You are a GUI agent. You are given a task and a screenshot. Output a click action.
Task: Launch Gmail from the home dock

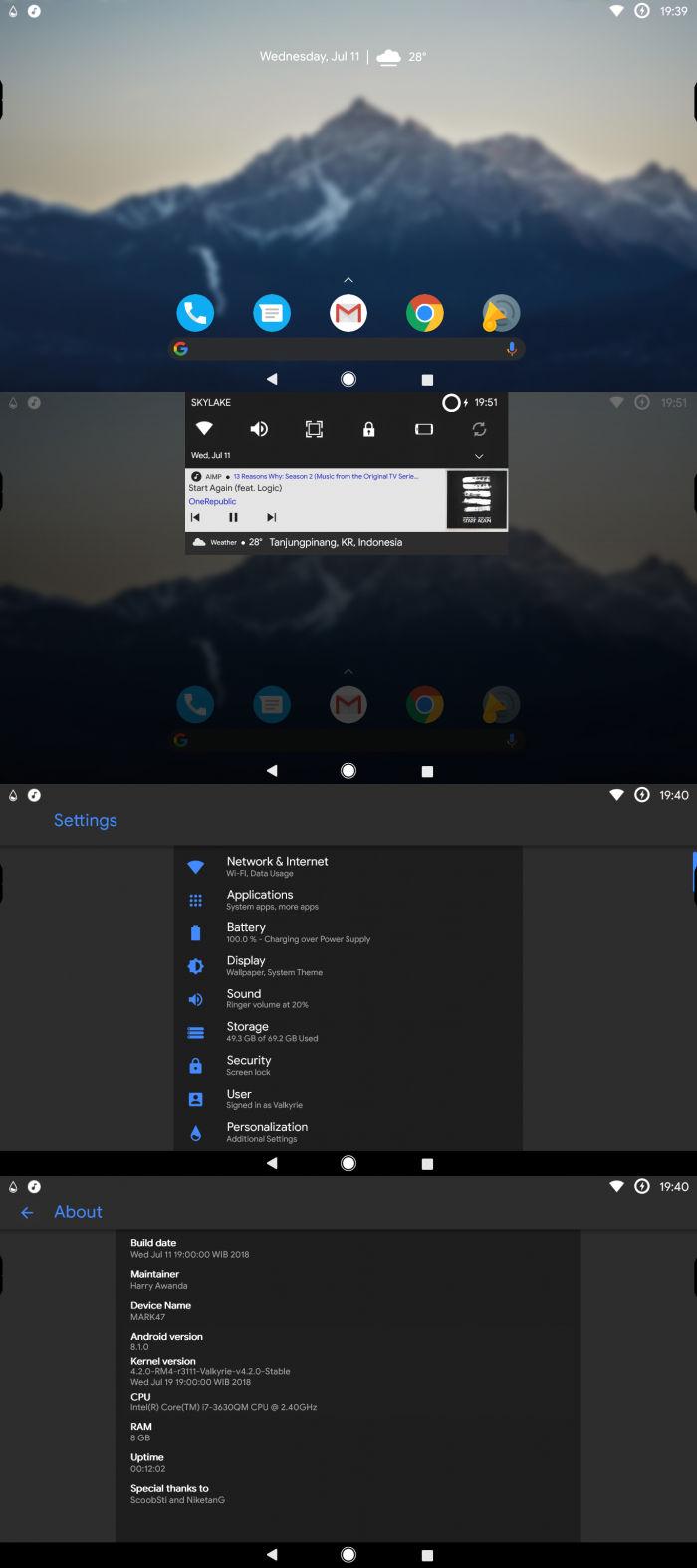pyautogui.click(x=348, y=314)
